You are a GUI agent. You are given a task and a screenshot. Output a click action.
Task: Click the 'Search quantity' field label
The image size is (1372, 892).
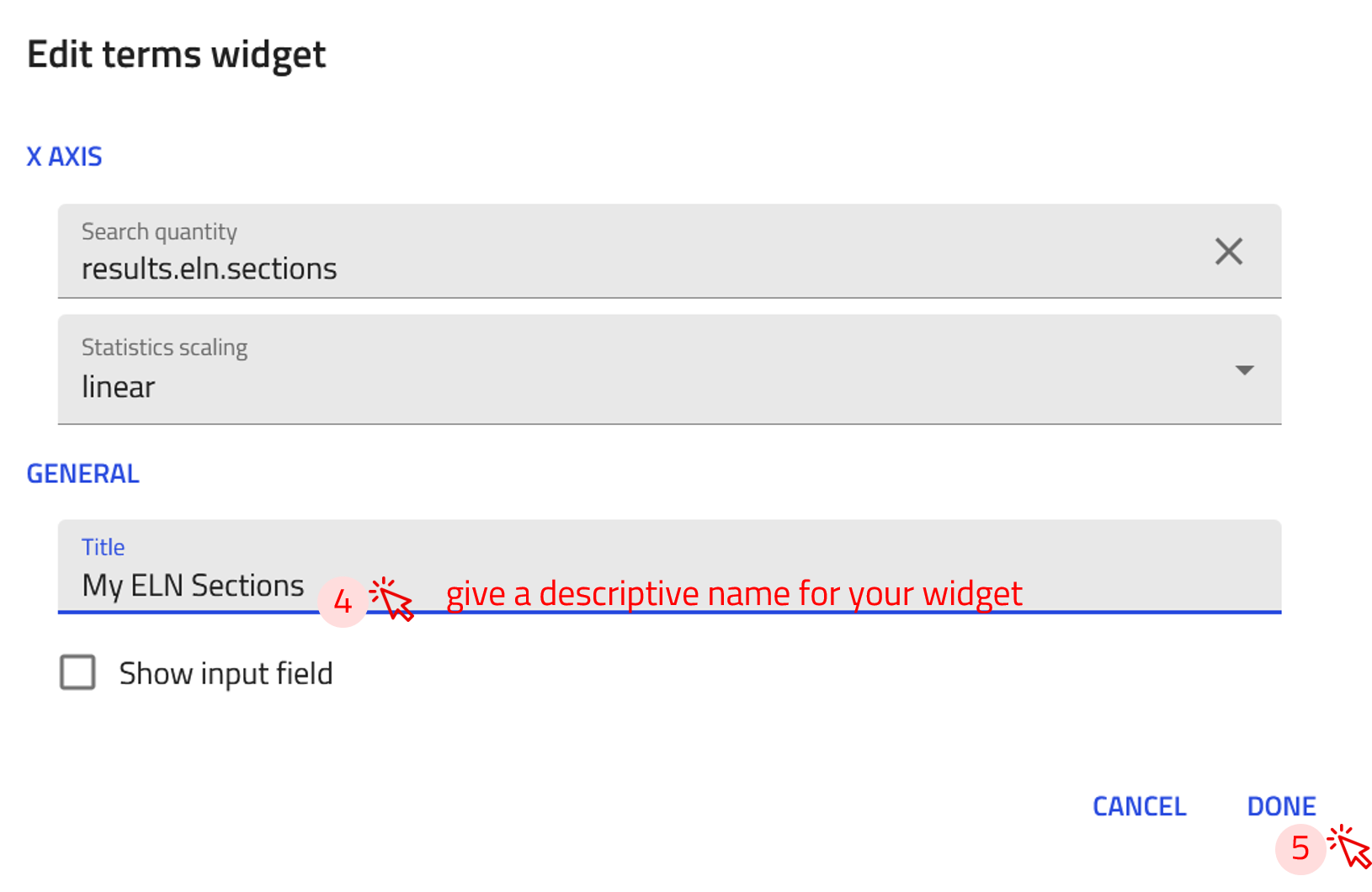tap(159, 231)
